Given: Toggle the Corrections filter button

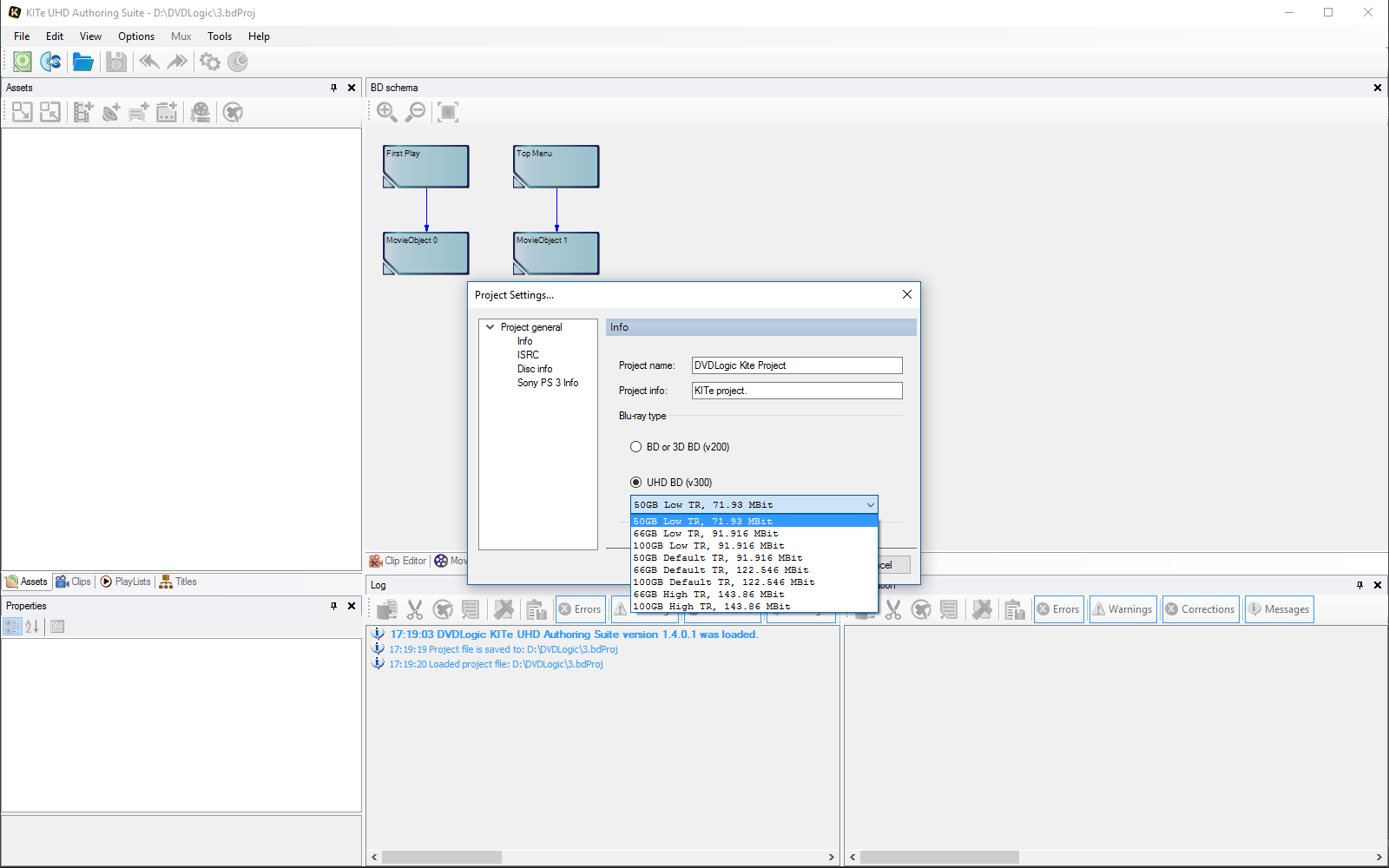Looking at the screenshot, I should (x=1201, y=609).
